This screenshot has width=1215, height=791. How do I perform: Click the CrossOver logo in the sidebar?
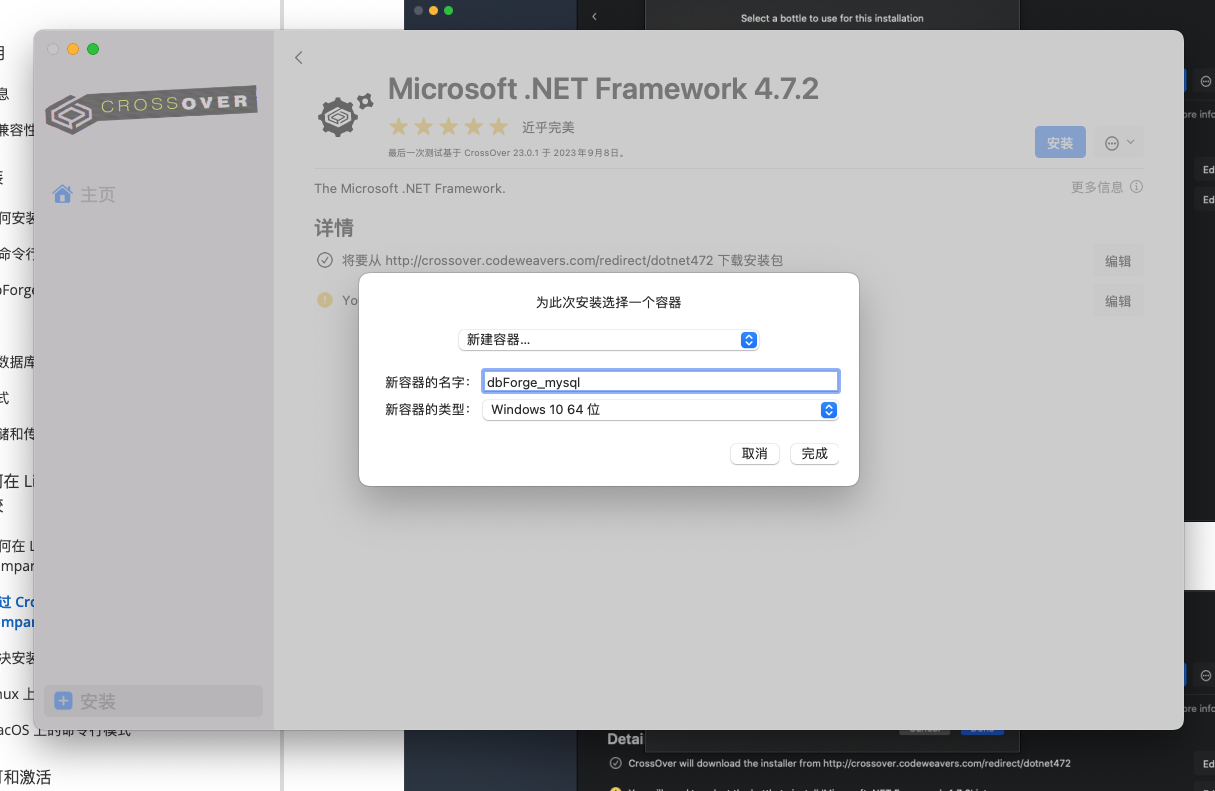pos(152,109)
